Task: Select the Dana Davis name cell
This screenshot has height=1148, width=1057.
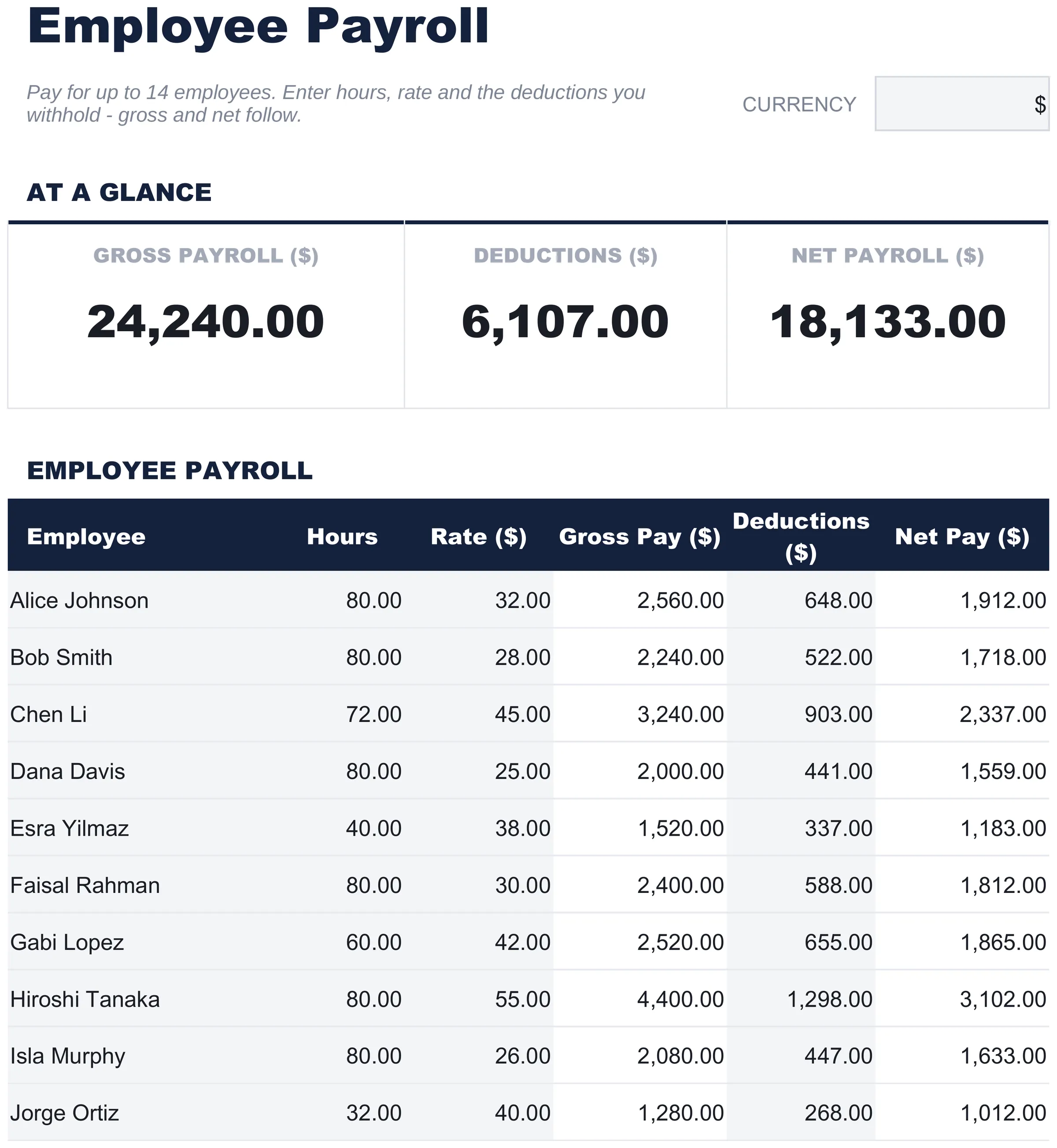Action: point(67,771)
